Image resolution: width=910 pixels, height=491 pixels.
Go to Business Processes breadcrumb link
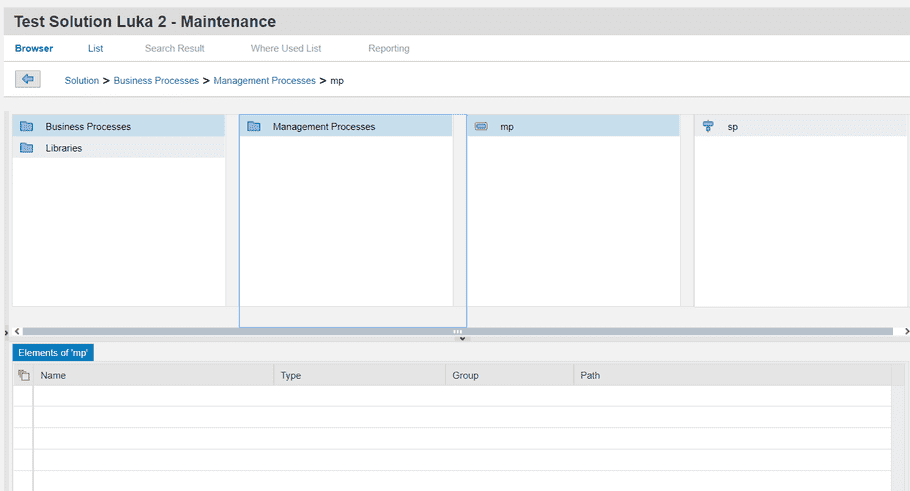156,81
